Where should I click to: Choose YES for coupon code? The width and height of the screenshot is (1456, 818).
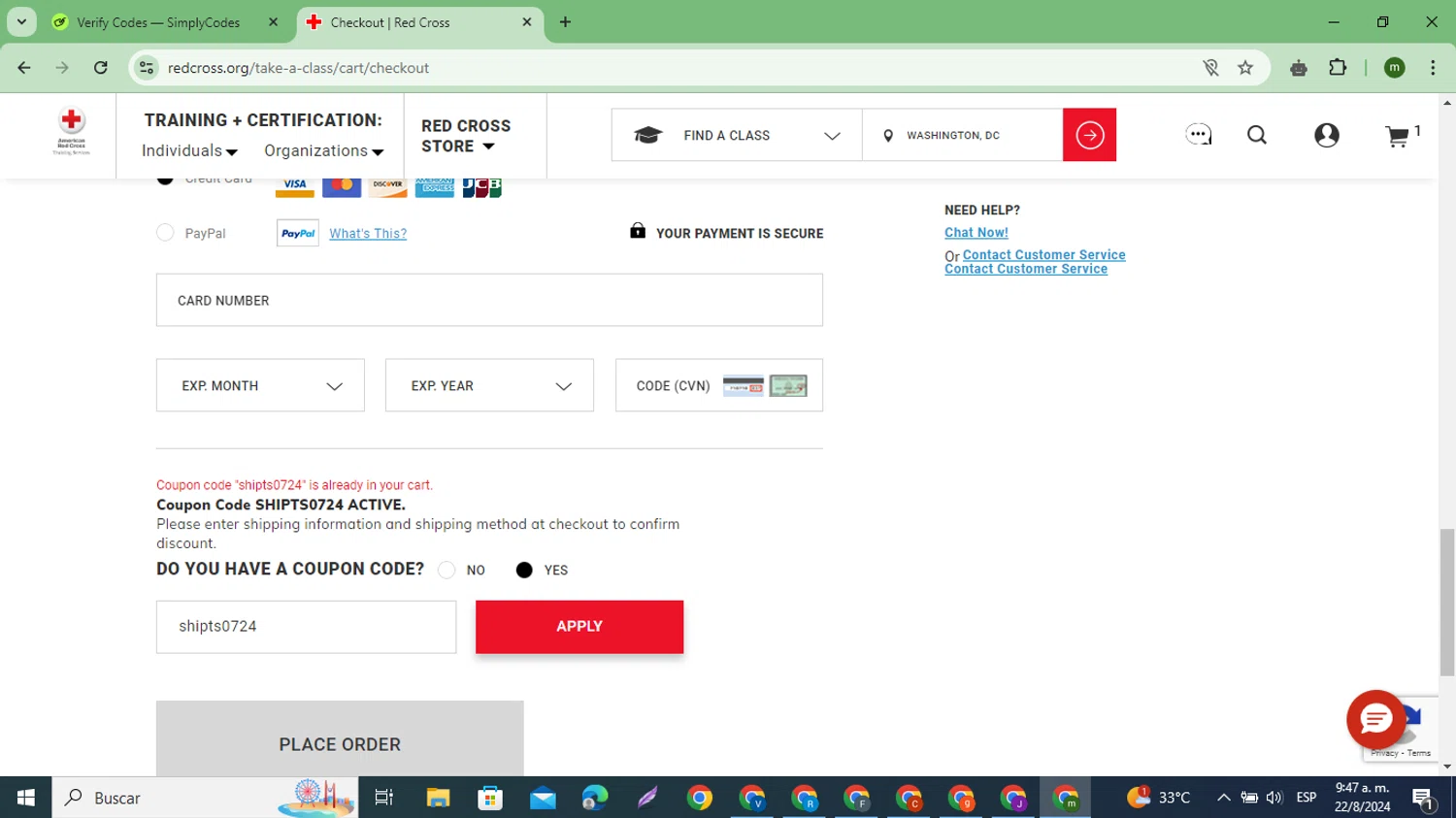tap(524, 570)
